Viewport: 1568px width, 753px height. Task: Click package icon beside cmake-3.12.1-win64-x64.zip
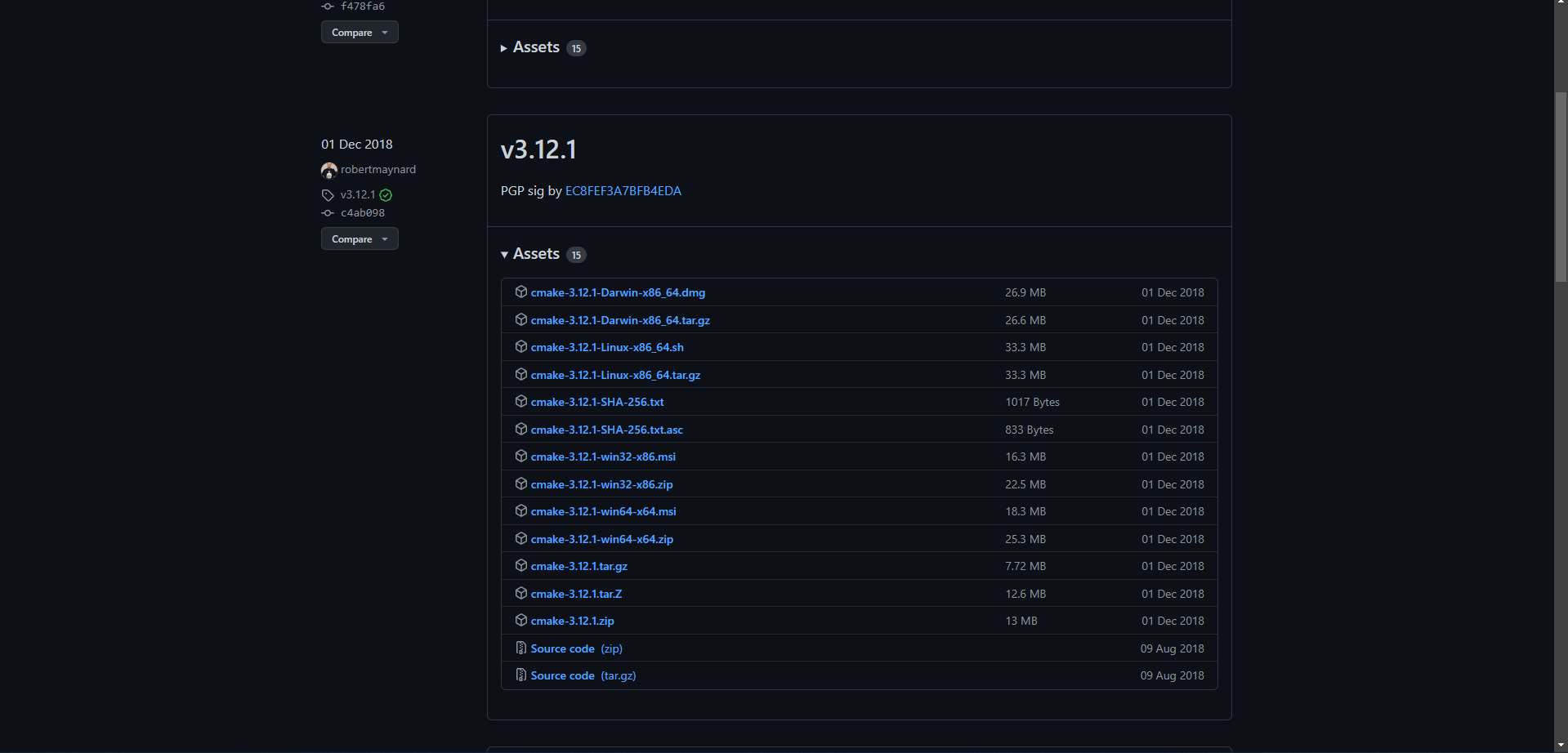coord(520,538)
